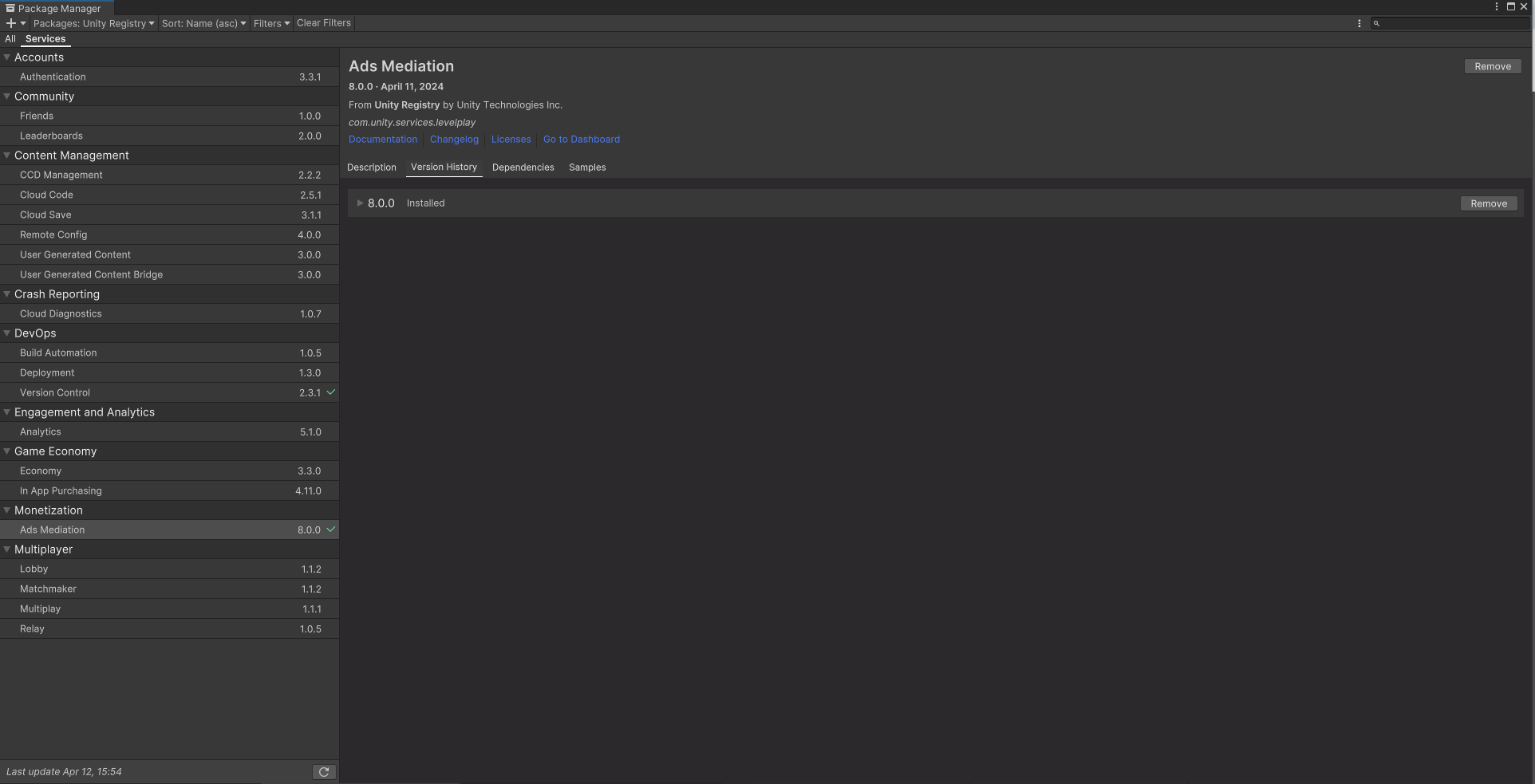Click the package ID com.unity.services.levelplay
This screenshot has width=1535, height=784.
pyautogui.click(x=412, y=123)
